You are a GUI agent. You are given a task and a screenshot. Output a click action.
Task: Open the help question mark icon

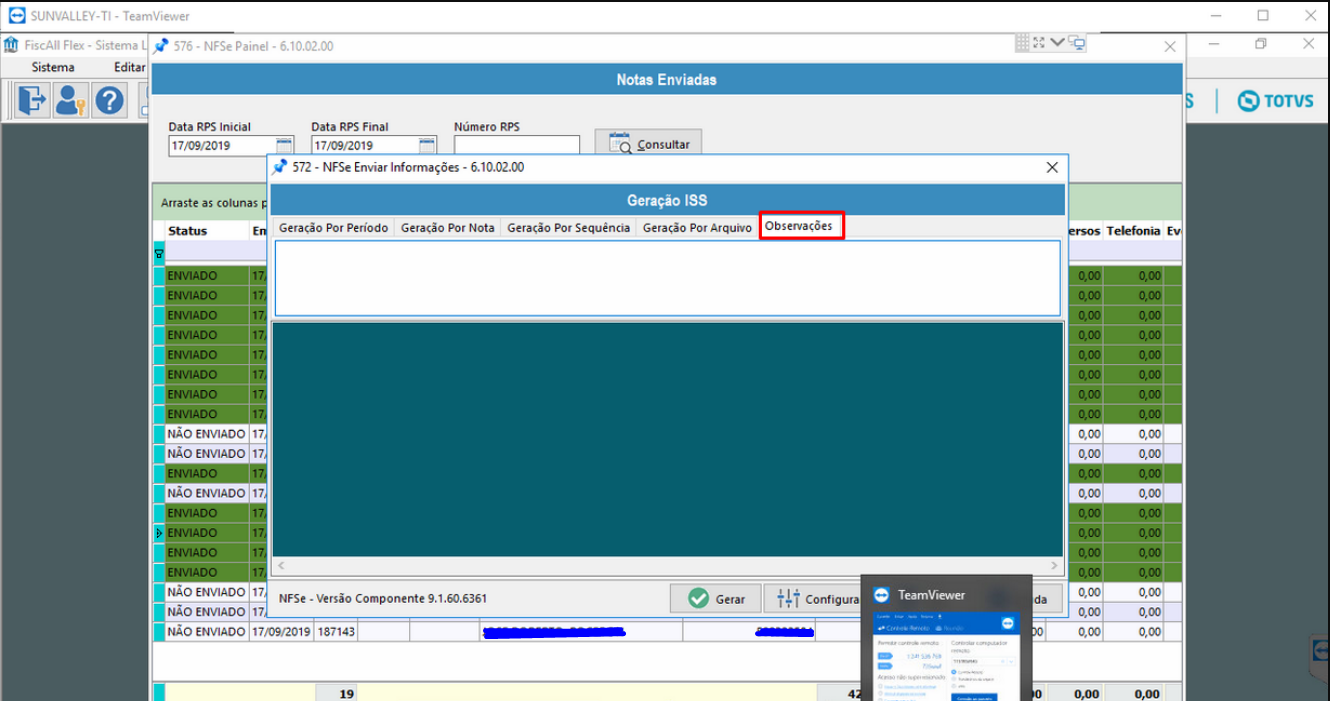tap(109, 100)
